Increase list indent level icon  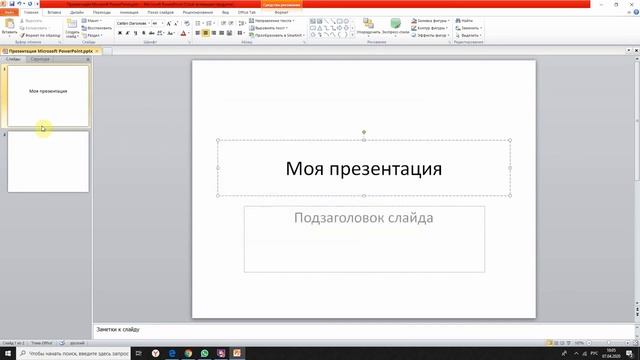point(231,24)
